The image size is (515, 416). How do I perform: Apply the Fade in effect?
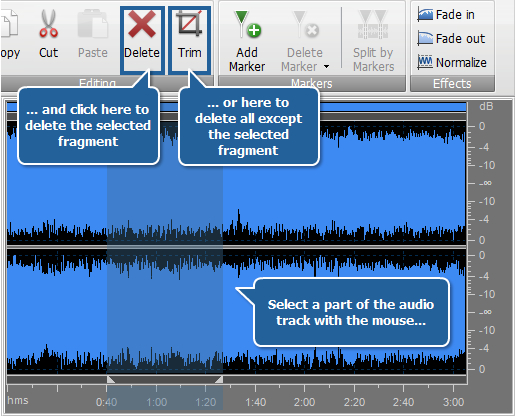point(446,15)
